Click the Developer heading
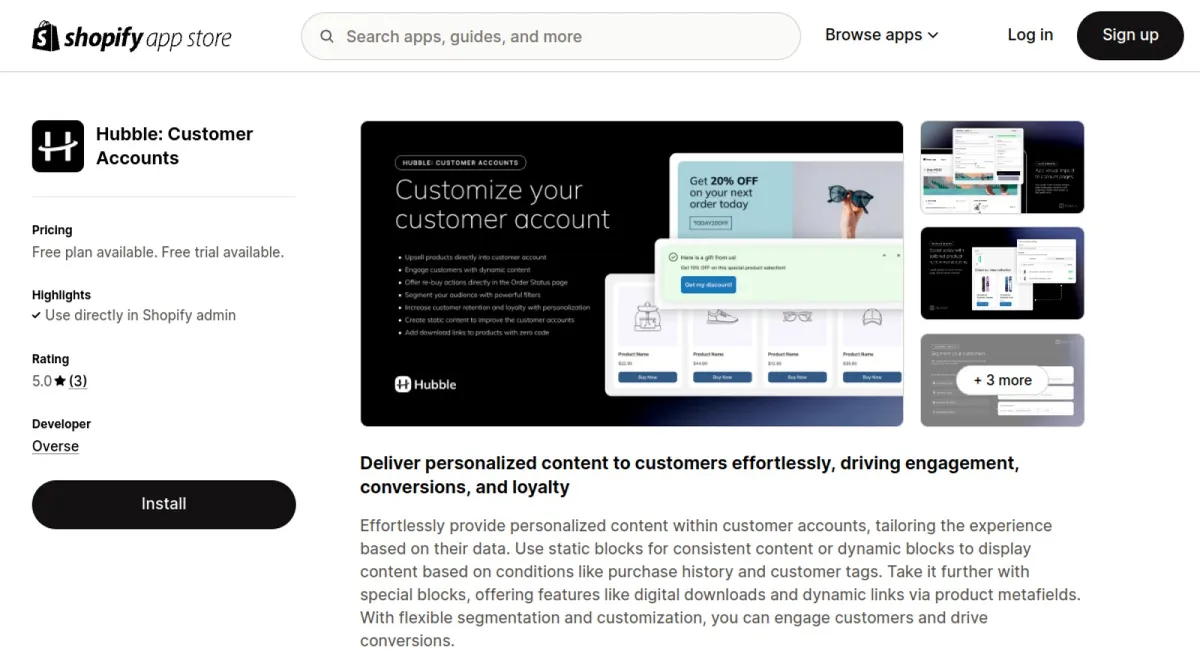The image size is (1200, 650). [61, 424]
